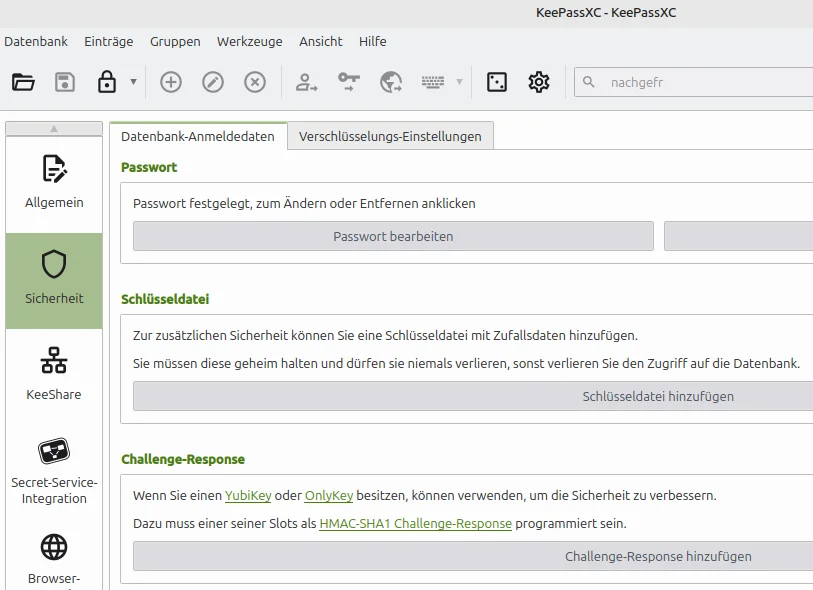Open the password generator dice icon
This screenshot has height=590, width=813.
tap(497, 82)
